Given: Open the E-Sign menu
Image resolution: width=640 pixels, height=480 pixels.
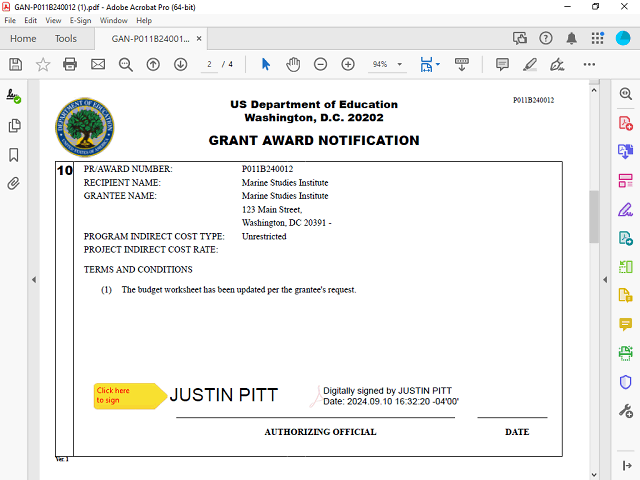Looking at the screenshot, I should click(x=80, y=20).
